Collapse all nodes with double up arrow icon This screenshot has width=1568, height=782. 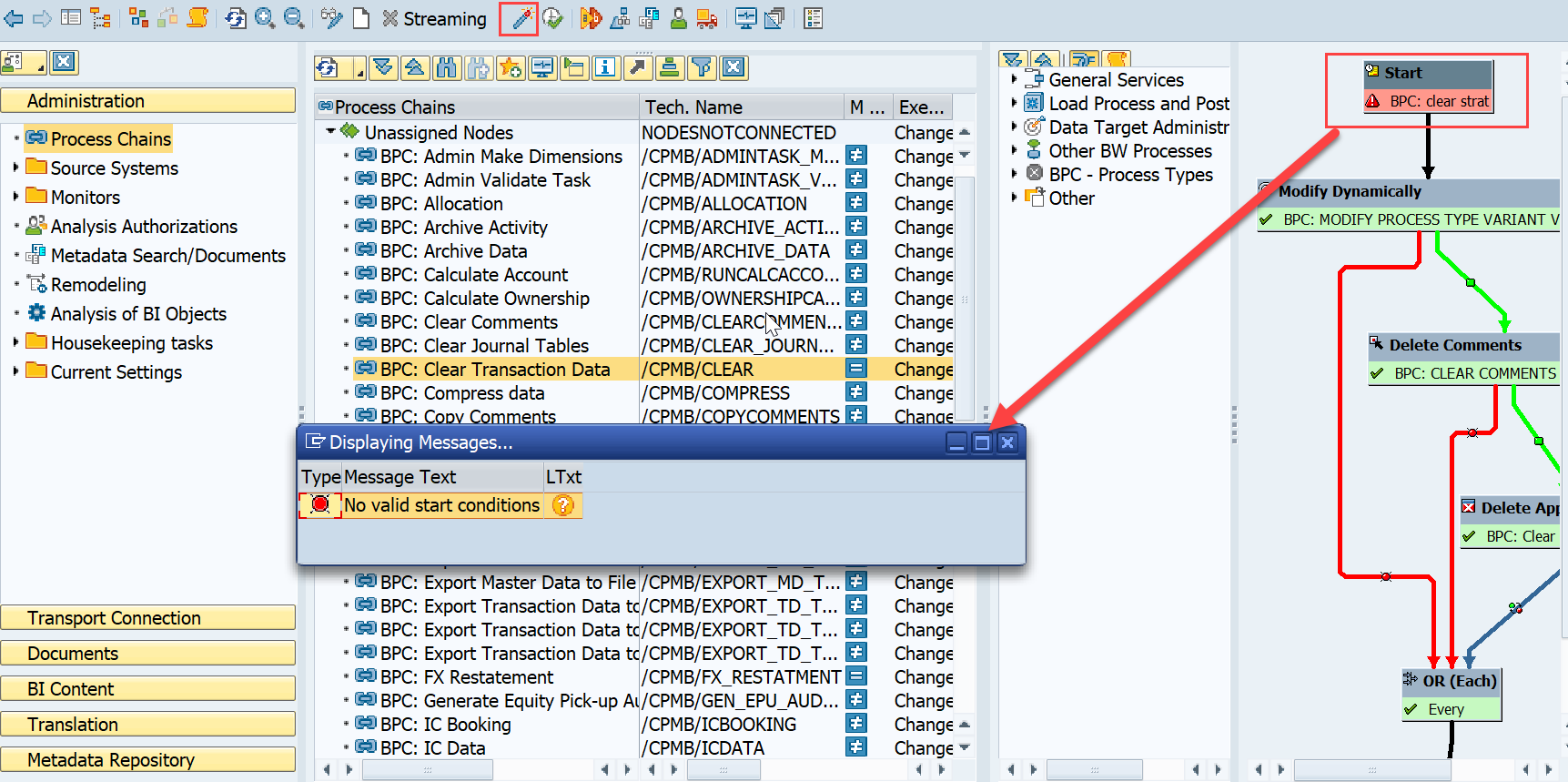414,67
